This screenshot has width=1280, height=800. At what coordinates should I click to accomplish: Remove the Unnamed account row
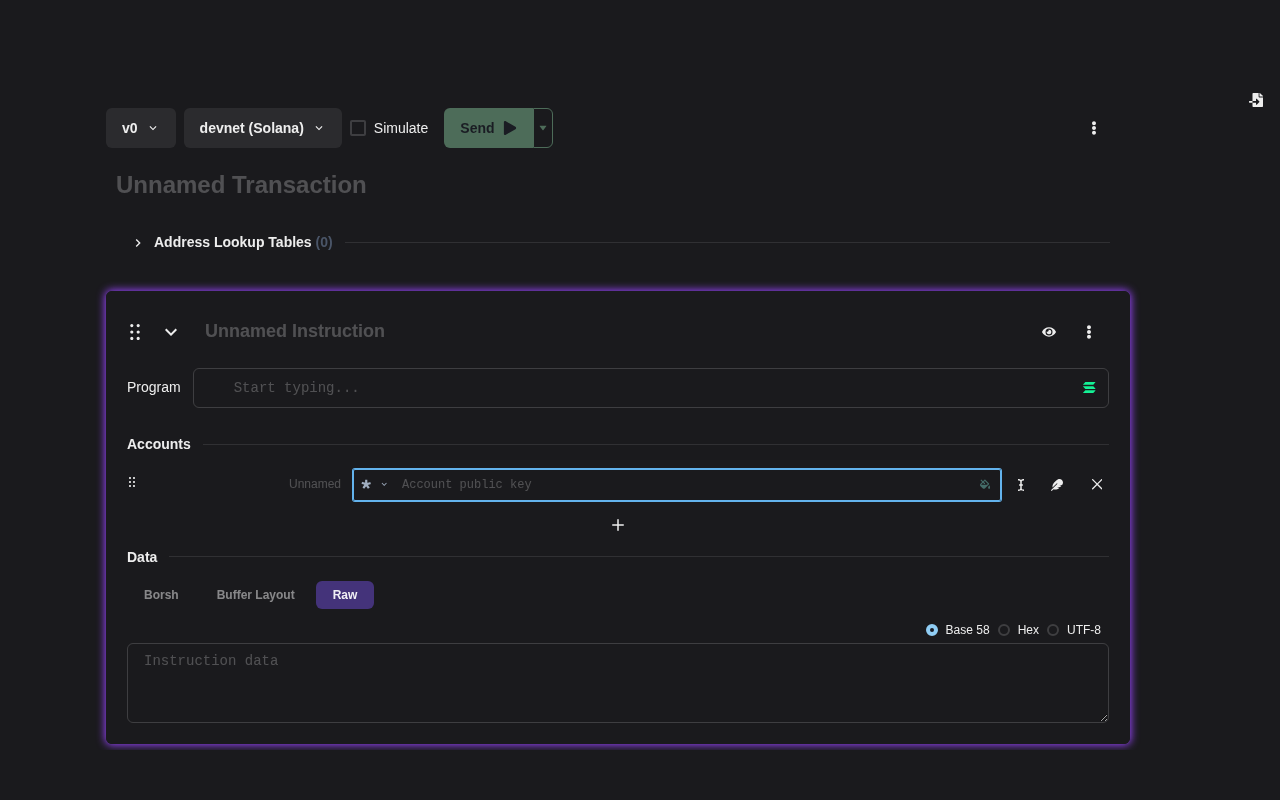(x=1097, y=485)
